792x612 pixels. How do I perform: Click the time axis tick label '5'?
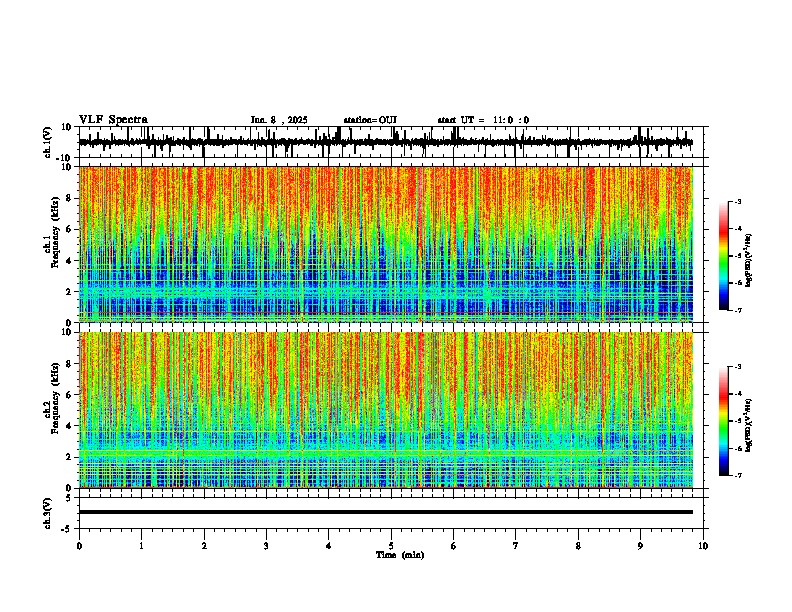click(x=391, y=546)
